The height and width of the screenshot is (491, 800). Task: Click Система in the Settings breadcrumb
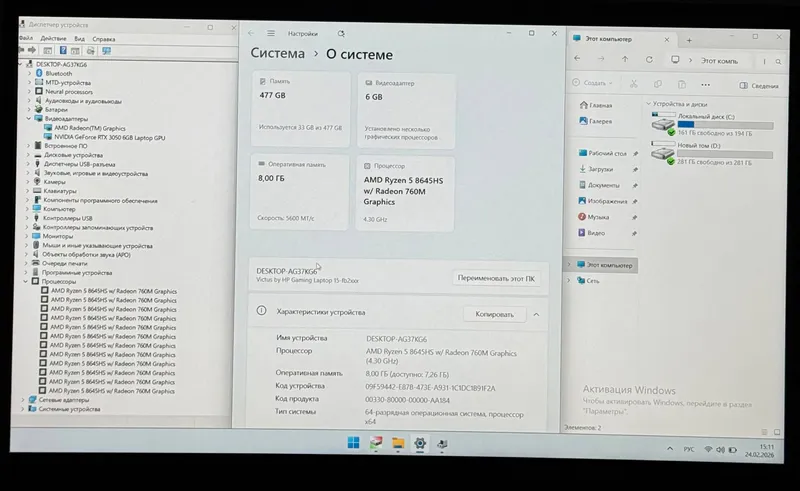coord(278,53)
